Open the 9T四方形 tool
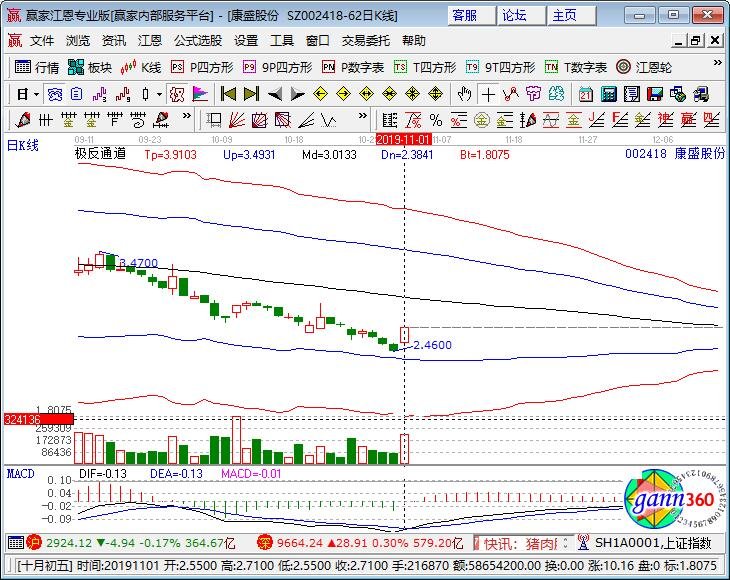 click(500, 67)
